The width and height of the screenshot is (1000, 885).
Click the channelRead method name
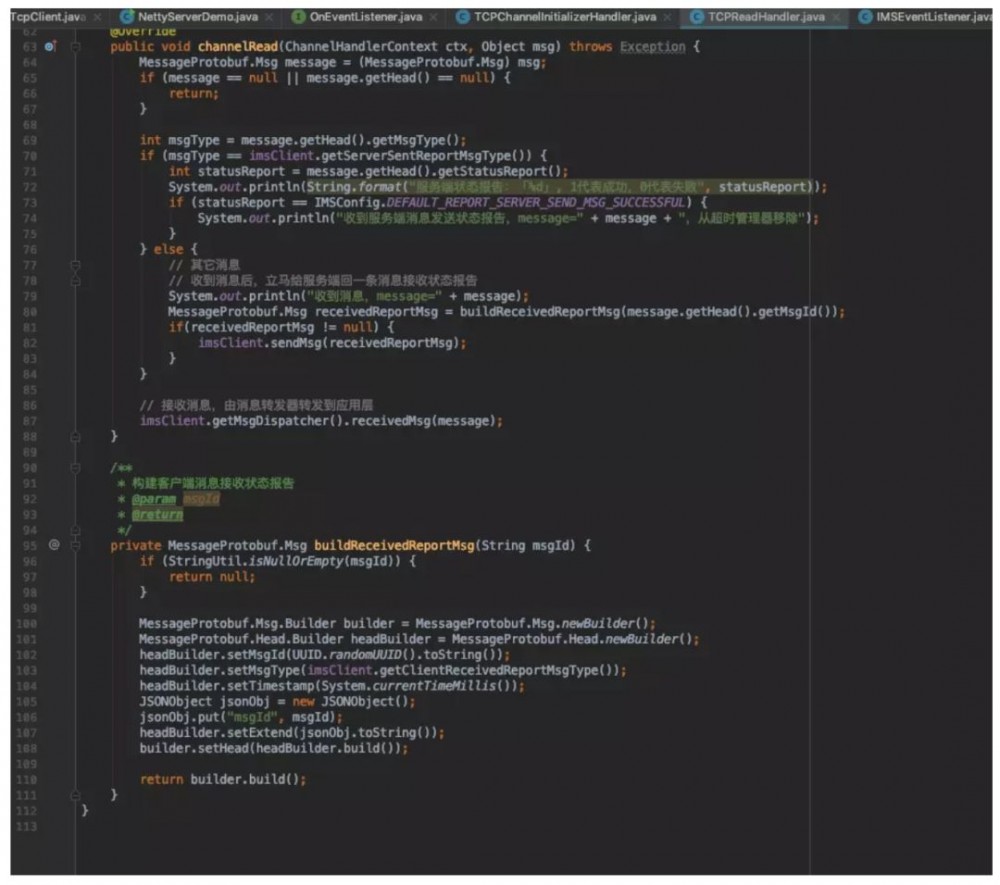[x=238, y=47]
